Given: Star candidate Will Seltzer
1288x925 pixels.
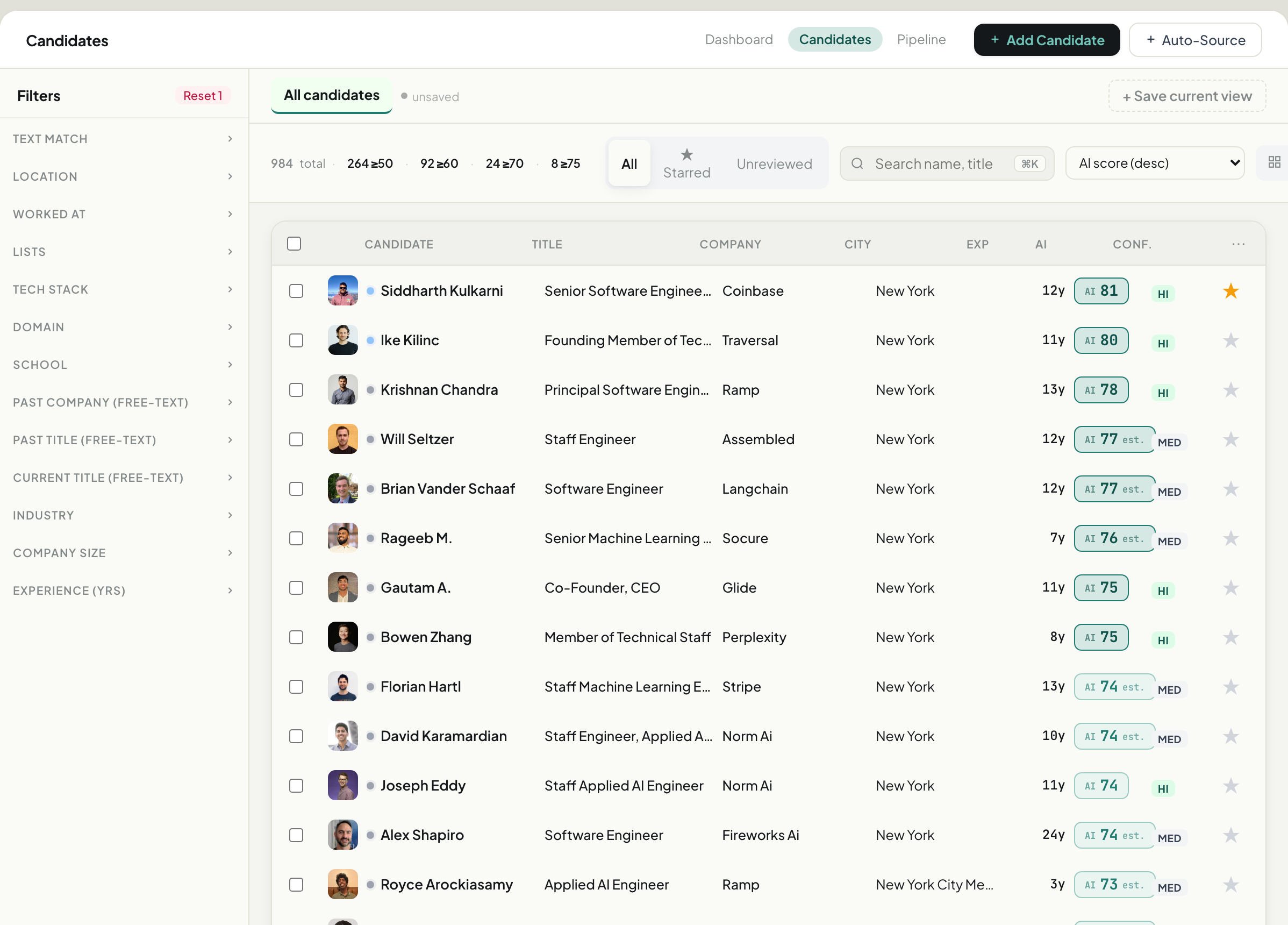Looking at the screenshot, I should pyautogui.click(x=1230, y=439).
